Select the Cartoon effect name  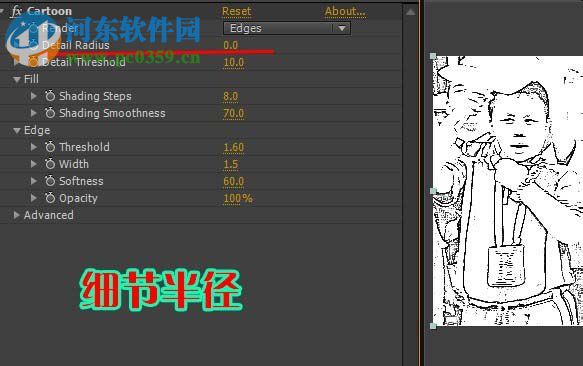(49, 11)
